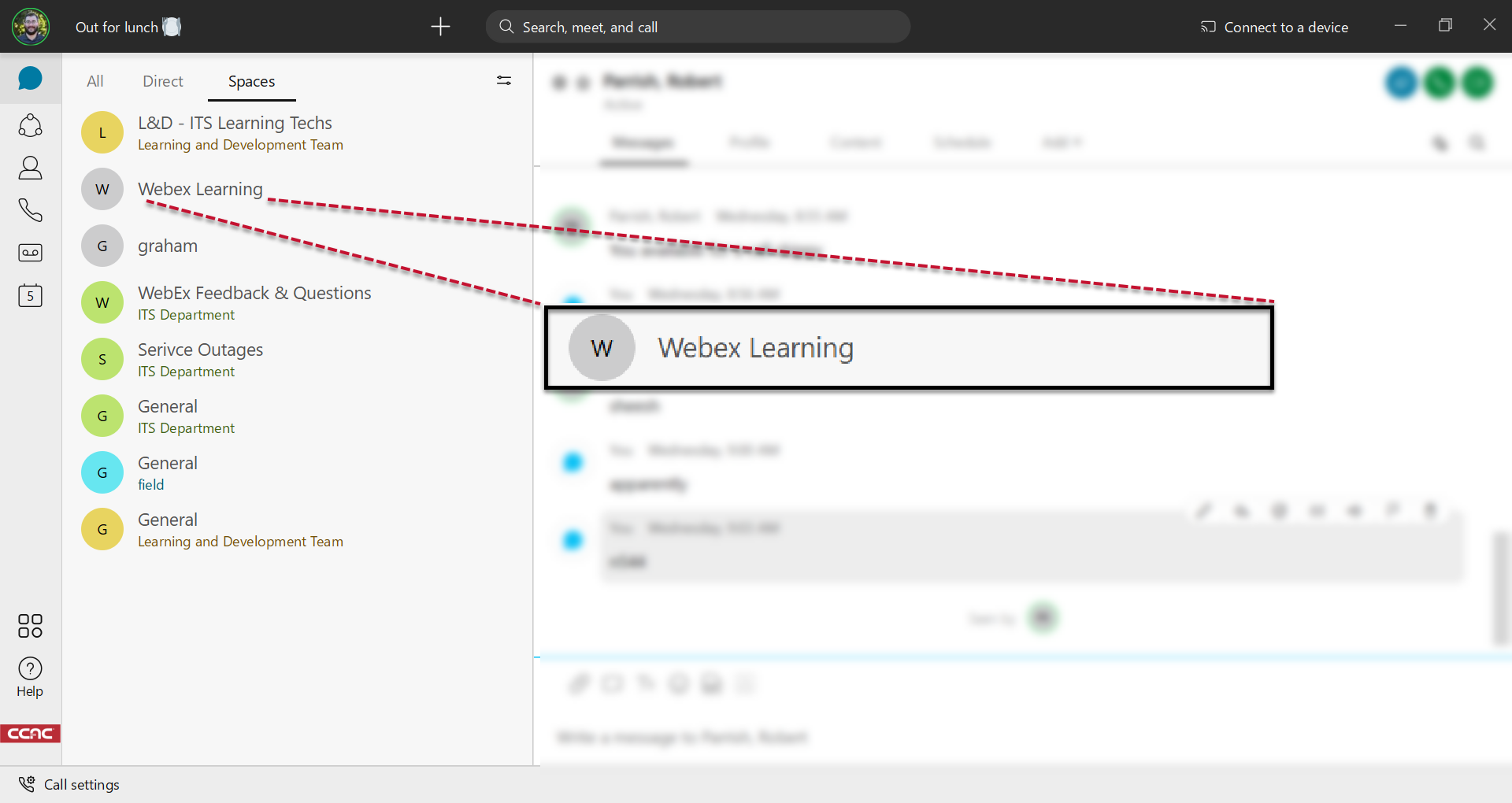
Task: Click the plus button to start new
Action: pos(440,27)
